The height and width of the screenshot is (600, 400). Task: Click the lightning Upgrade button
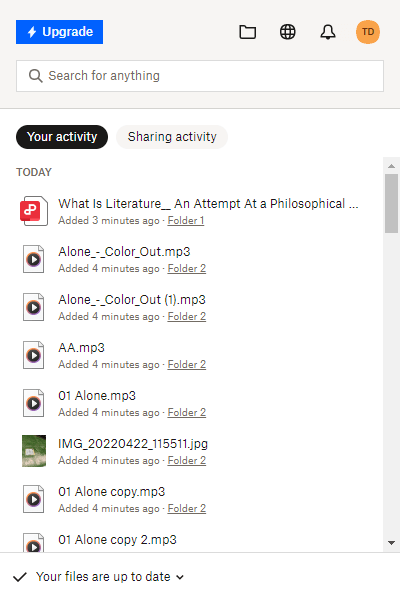click(x=59, y=32)
